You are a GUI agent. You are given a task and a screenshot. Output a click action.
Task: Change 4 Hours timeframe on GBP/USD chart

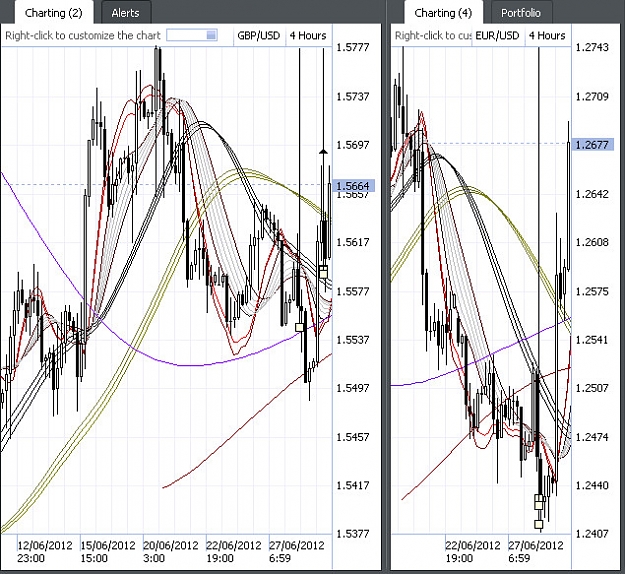(309, 35)
